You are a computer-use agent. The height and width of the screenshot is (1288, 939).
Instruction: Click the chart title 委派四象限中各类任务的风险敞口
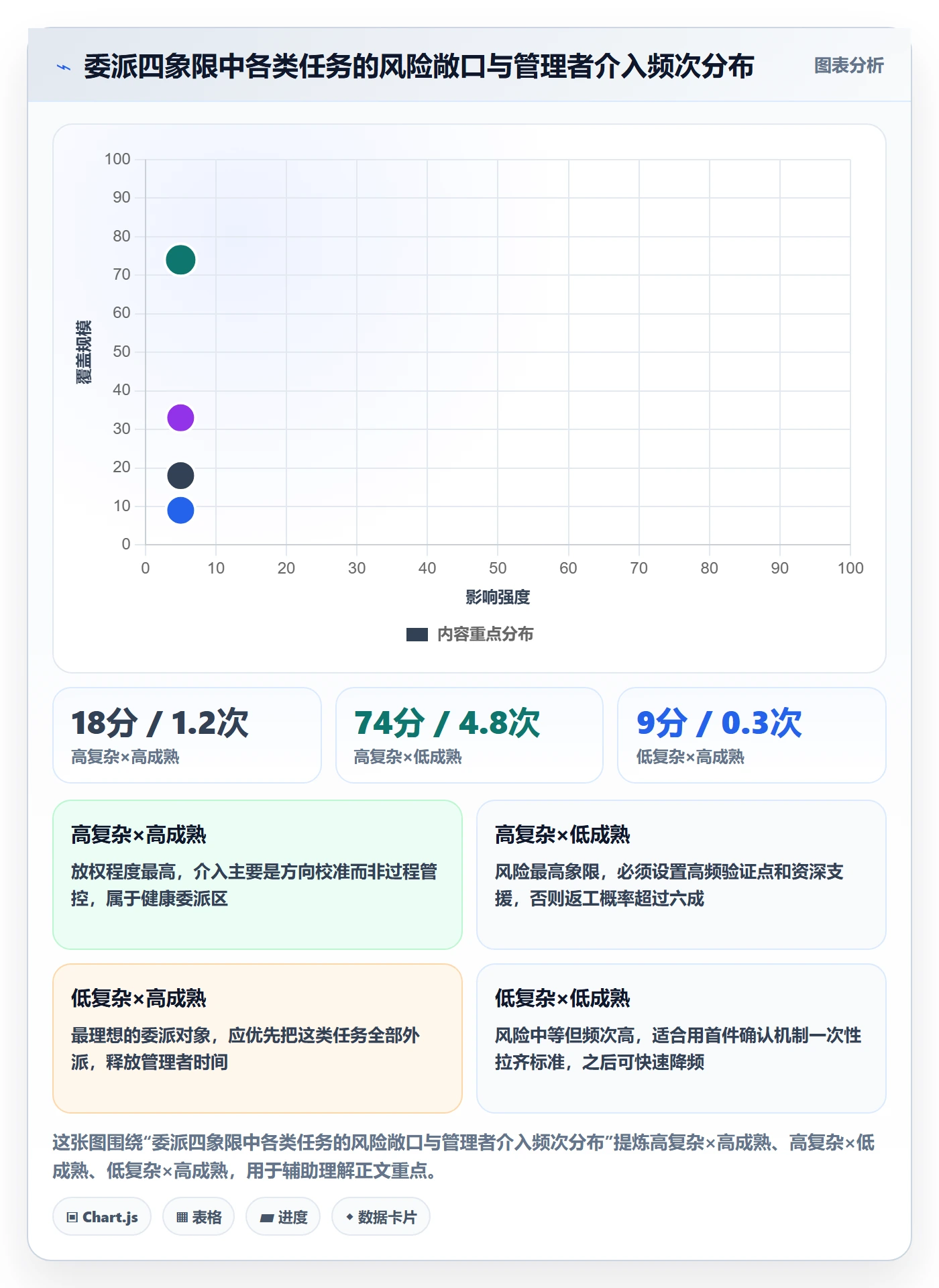(x=419, y=66)
